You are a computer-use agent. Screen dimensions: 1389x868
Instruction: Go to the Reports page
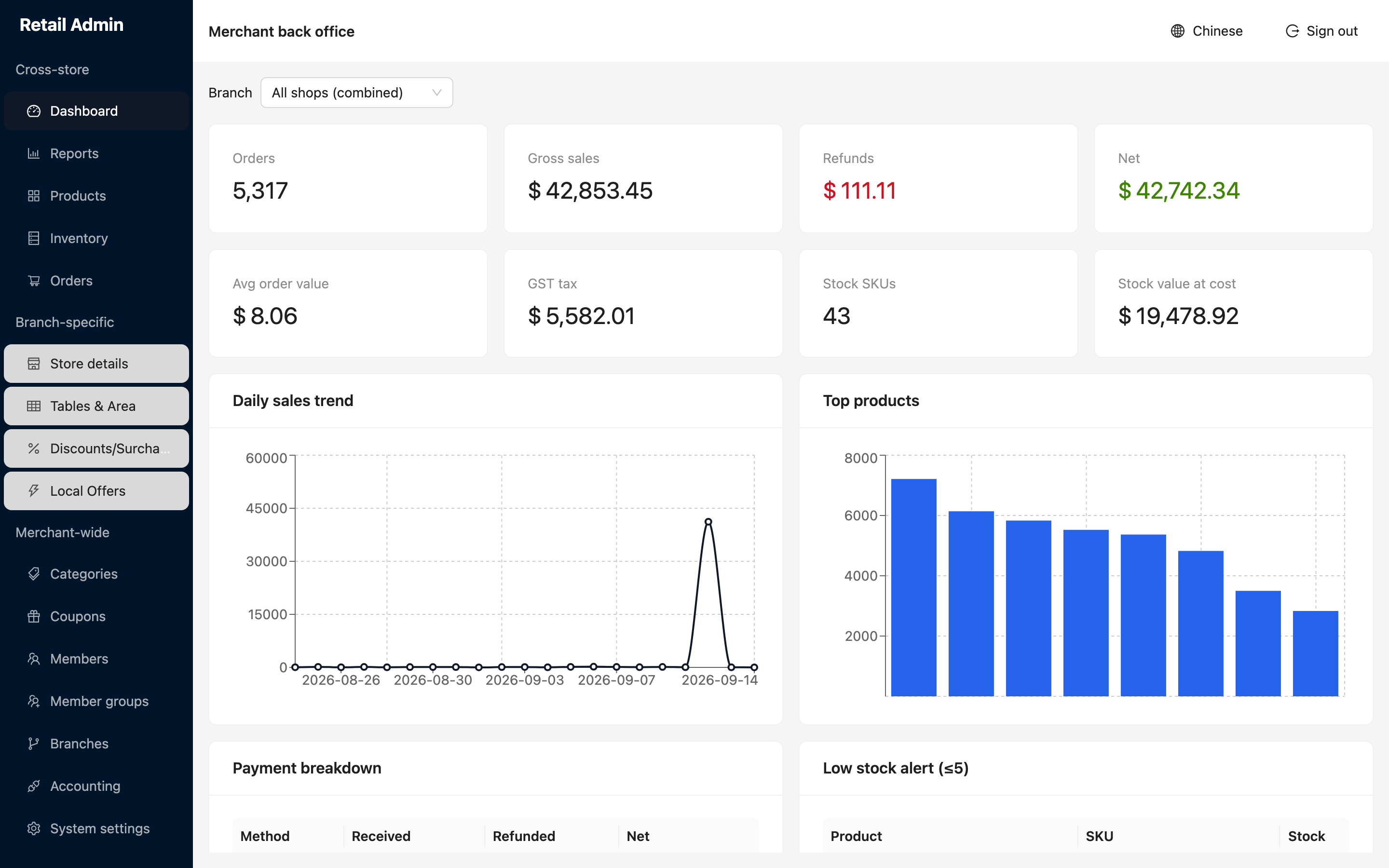pyautogui.click(x=96, y=153)
